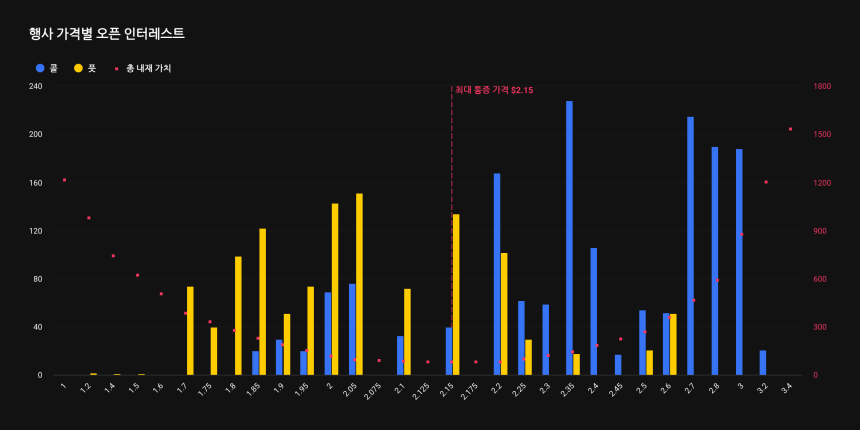Click the tallest blue call bar at 2.35
860x430 pixels.
coord(569,238)
